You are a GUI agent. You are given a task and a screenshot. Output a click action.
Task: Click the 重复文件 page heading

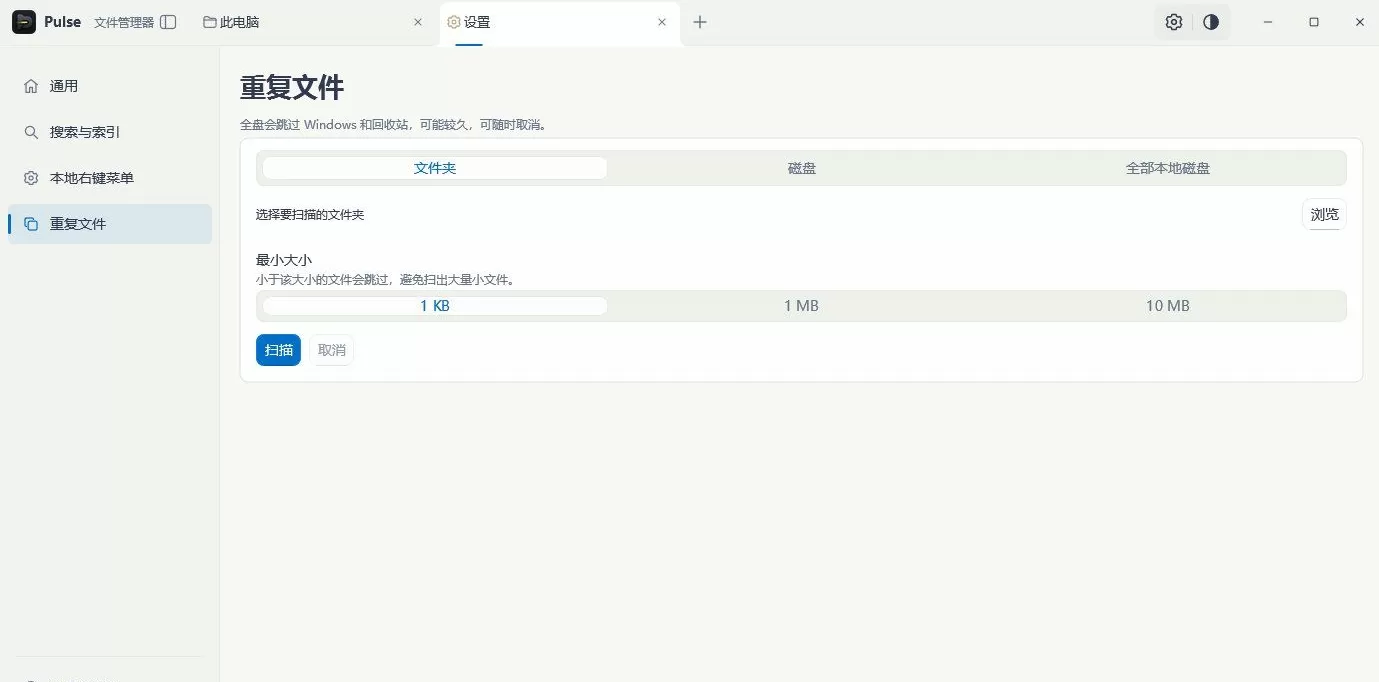292,88
